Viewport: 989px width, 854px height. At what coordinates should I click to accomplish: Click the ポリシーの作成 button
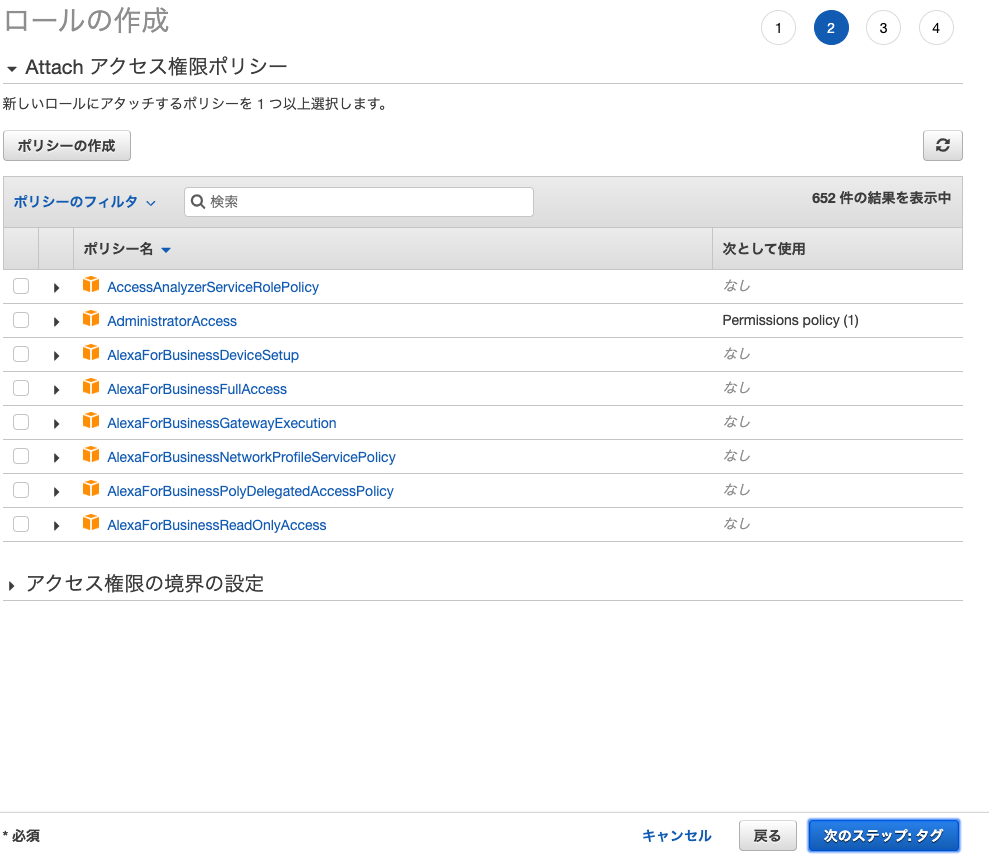(x=66, y=145)
